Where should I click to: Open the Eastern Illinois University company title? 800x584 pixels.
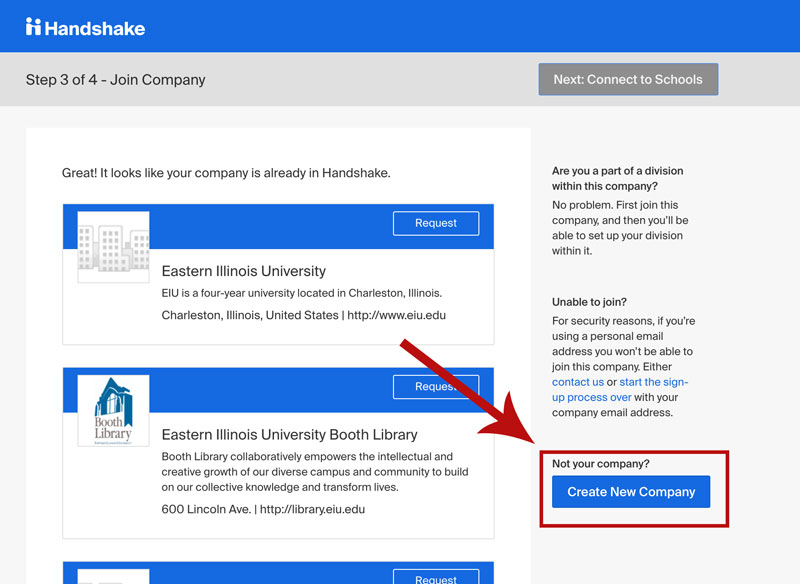coord(244,271)
